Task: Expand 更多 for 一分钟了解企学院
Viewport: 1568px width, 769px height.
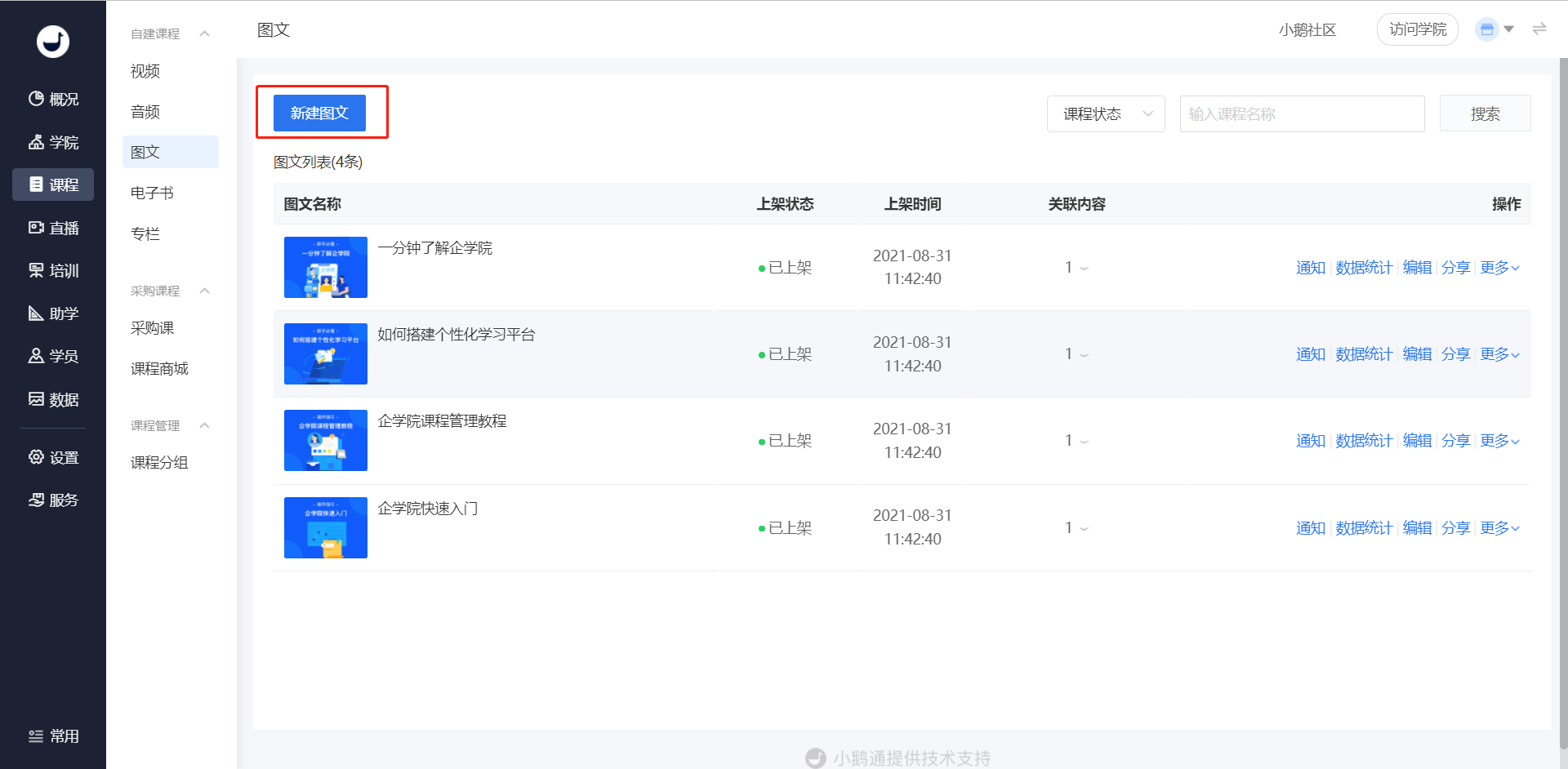Action: pyautogui.click(x=1499, y=268)
